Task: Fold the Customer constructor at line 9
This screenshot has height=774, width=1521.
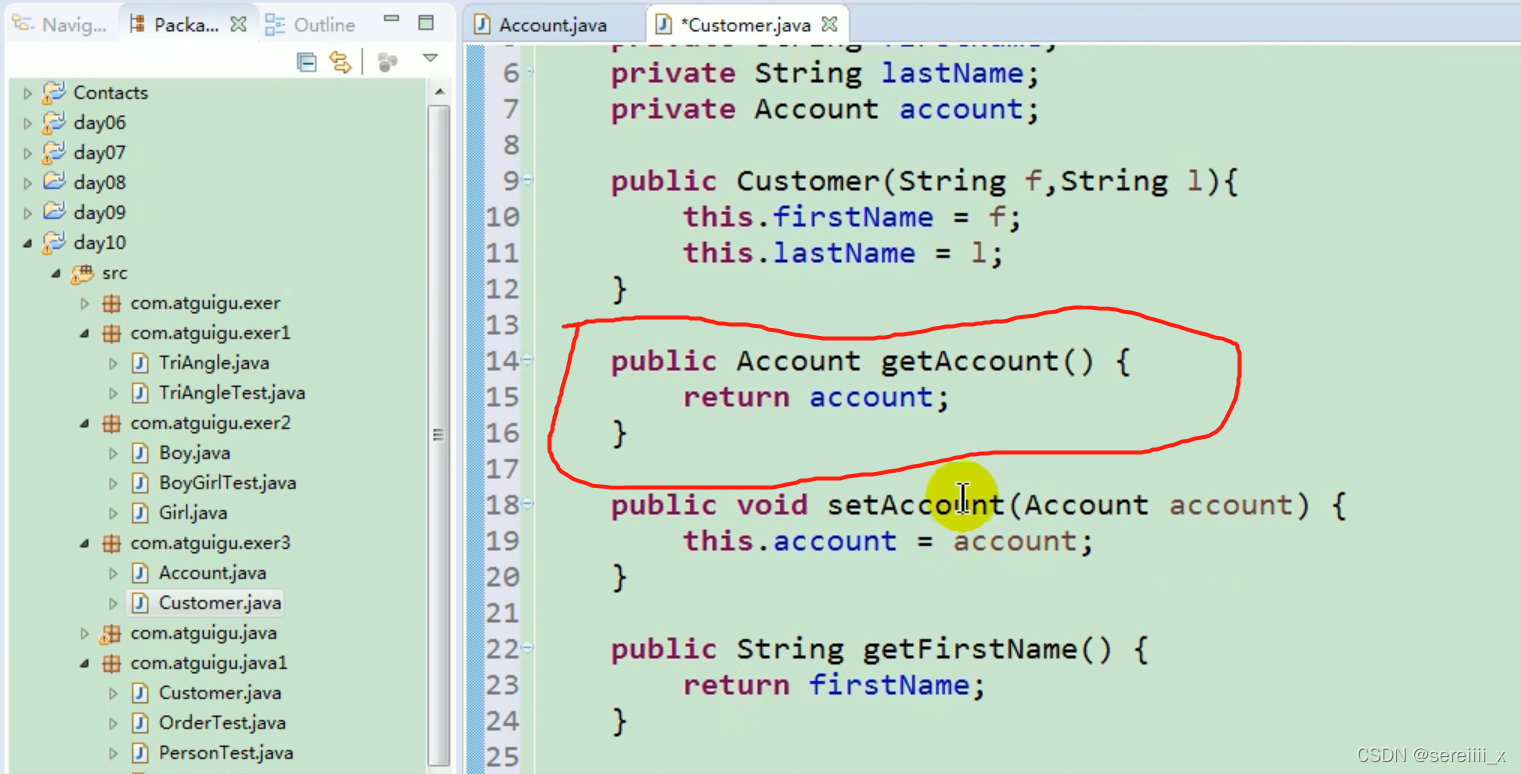Action: 529,181
